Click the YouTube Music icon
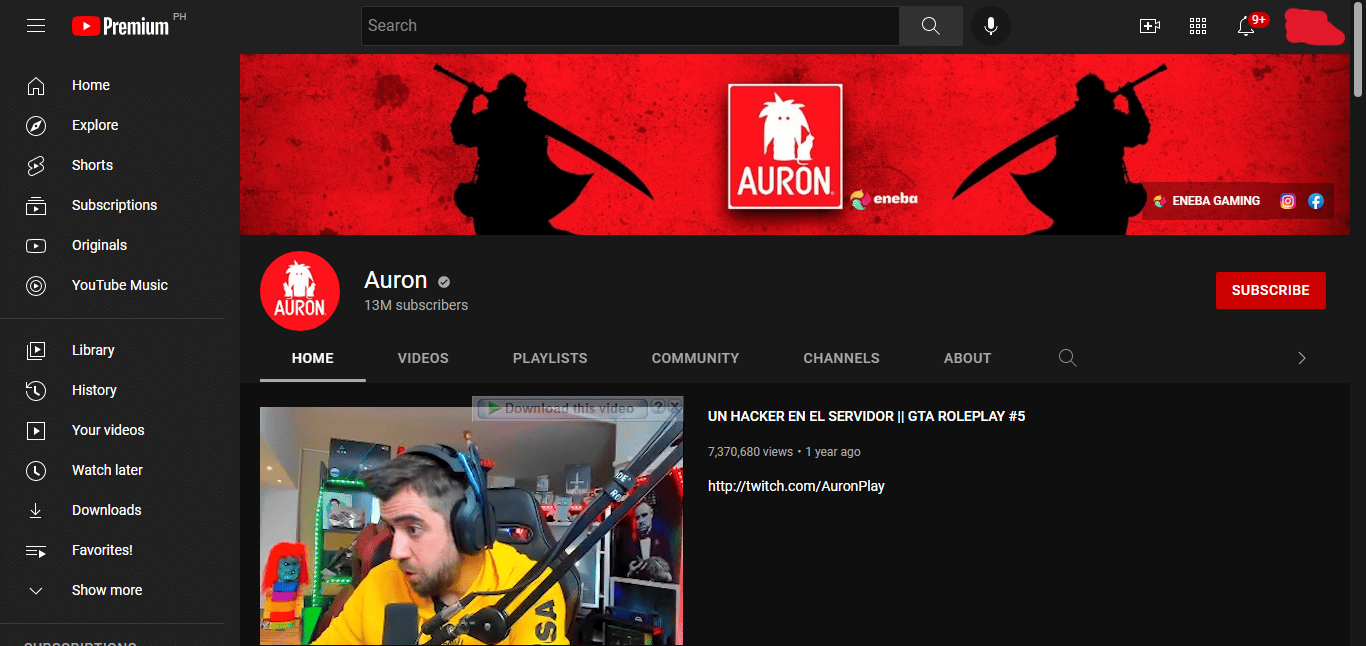 [x=36, y=286]
